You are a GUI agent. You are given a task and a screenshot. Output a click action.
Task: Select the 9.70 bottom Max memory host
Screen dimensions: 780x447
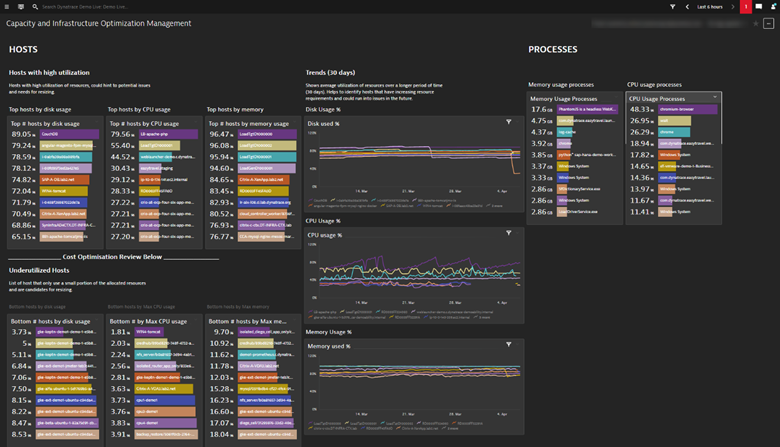pos(253,332)
